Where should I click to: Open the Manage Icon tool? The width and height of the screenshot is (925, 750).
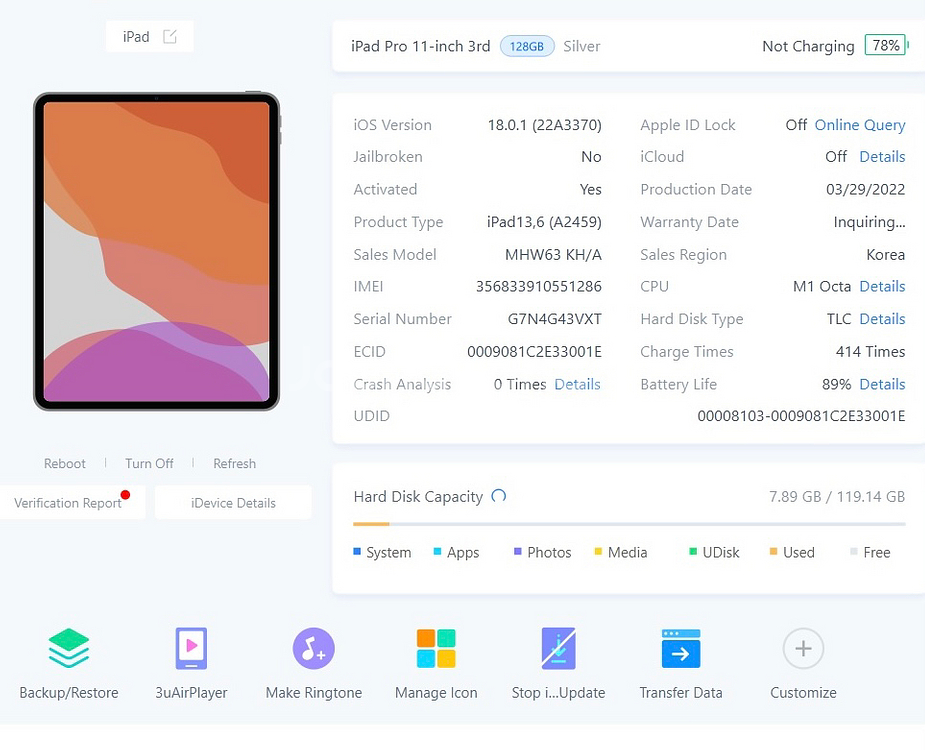coord(436,648)
